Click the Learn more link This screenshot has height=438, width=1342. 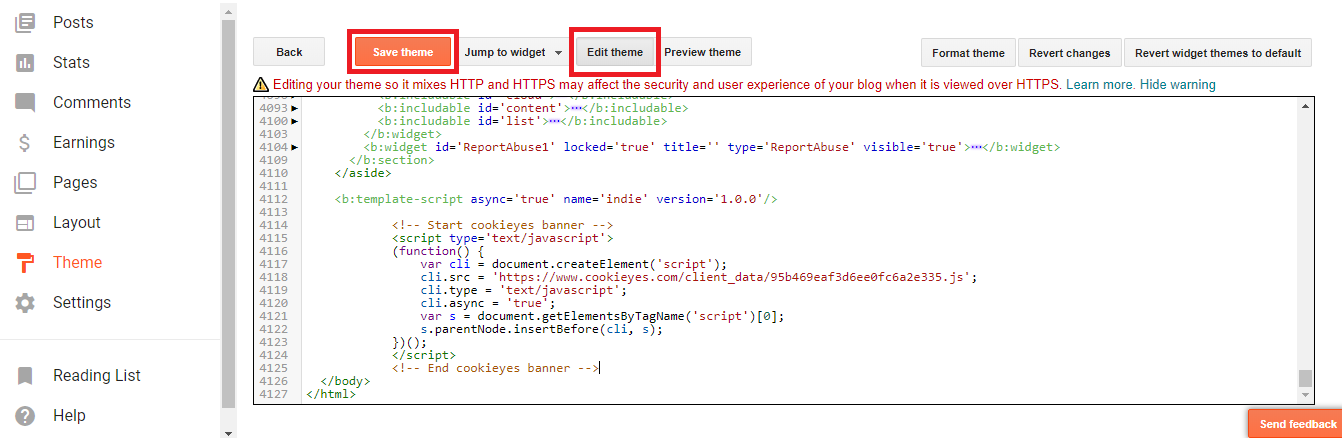pos(1100,85)
